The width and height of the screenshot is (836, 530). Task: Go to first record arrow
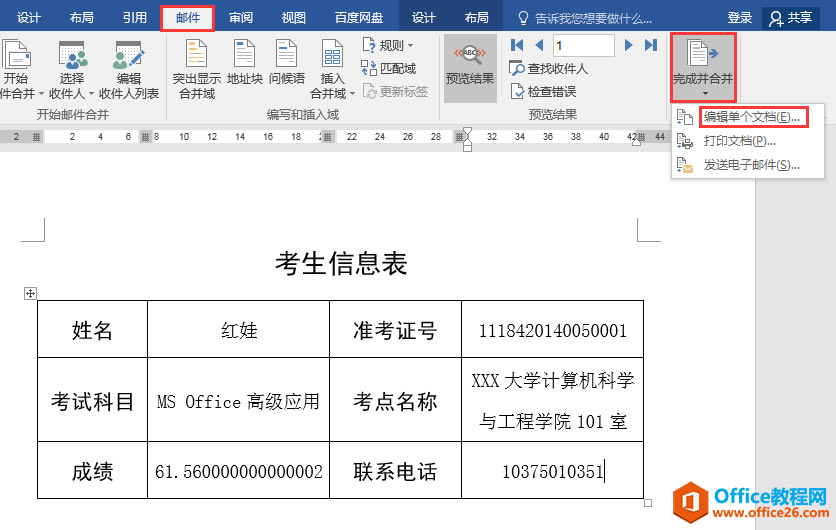tap(517, 45)
